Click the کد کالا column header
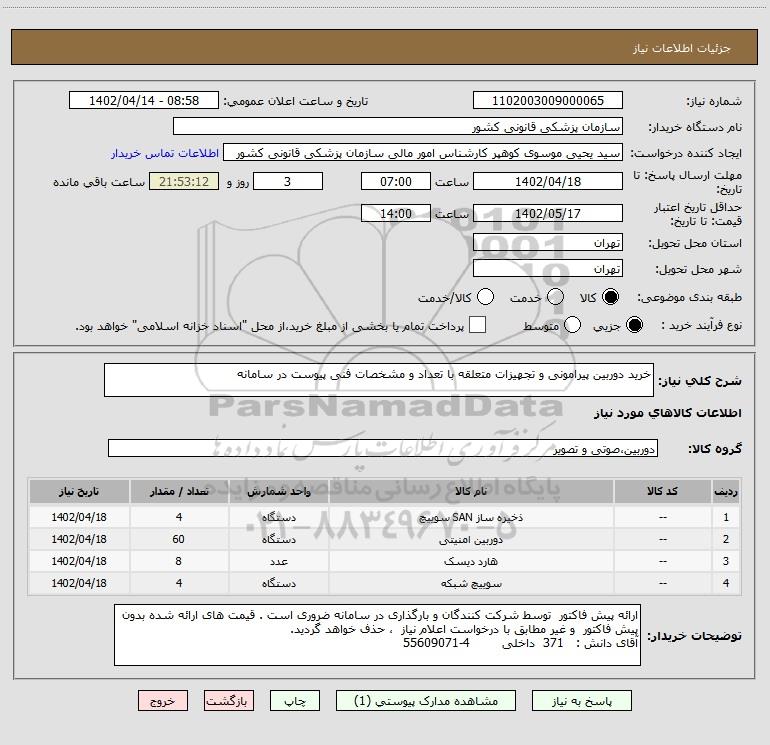The image size is (770, 745). point(662,491)
